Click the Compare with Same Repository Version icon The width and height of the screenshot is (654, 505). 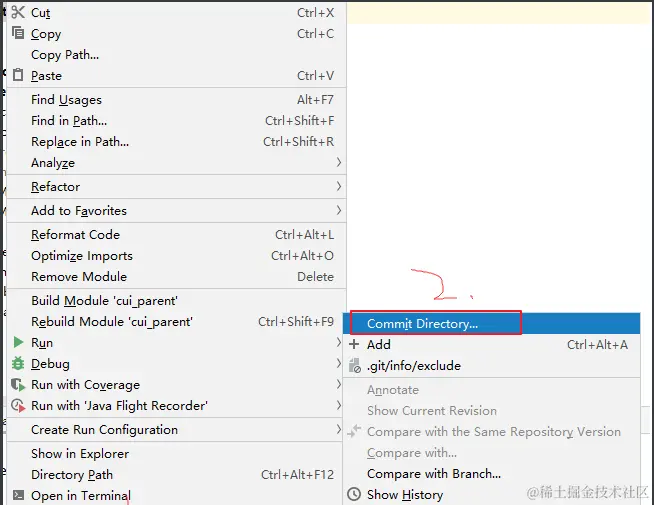coord(354,431)
